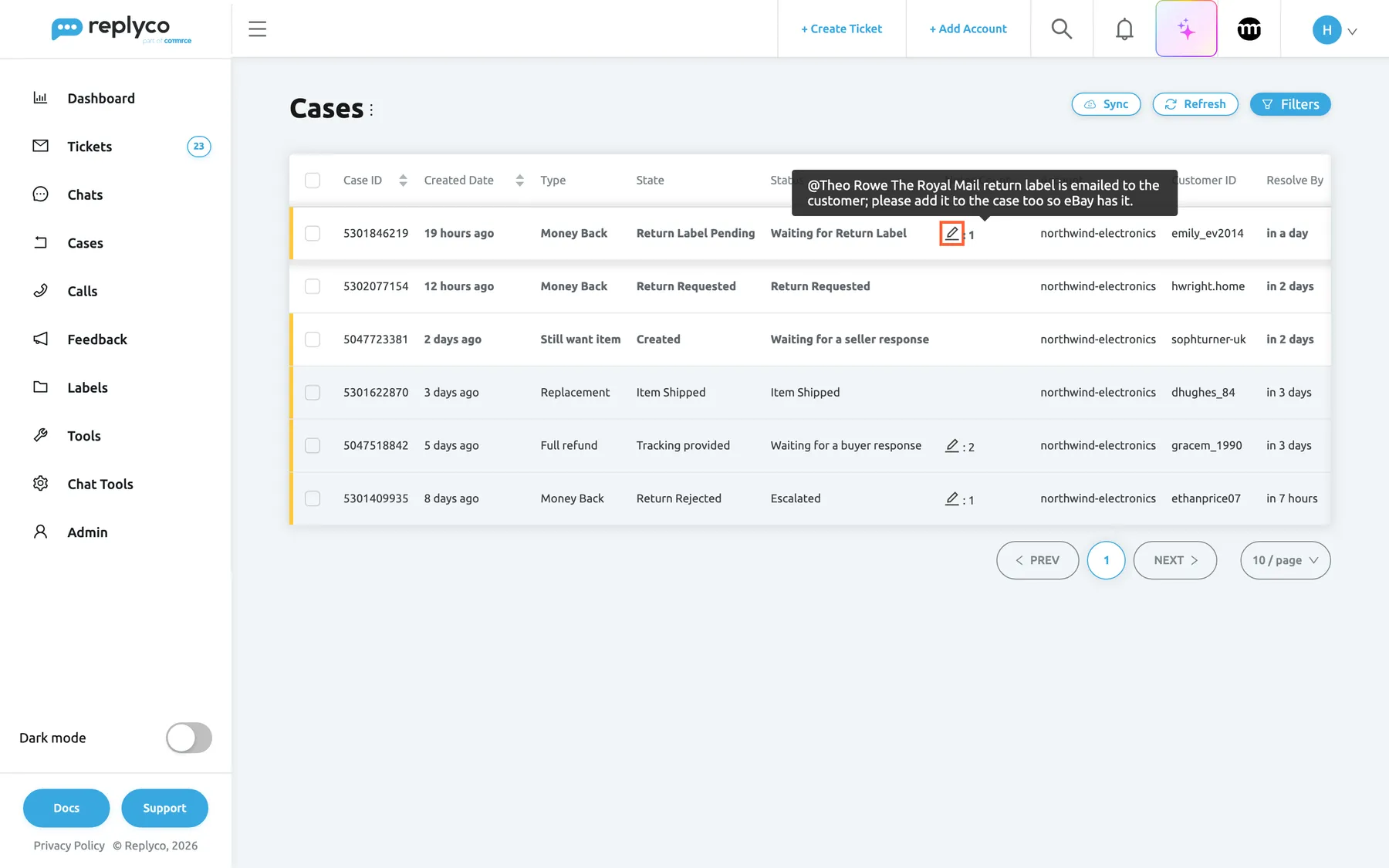
Task: Select checkbox for case 5301846219
Action: pyautogui.click(x=313, y=233)
